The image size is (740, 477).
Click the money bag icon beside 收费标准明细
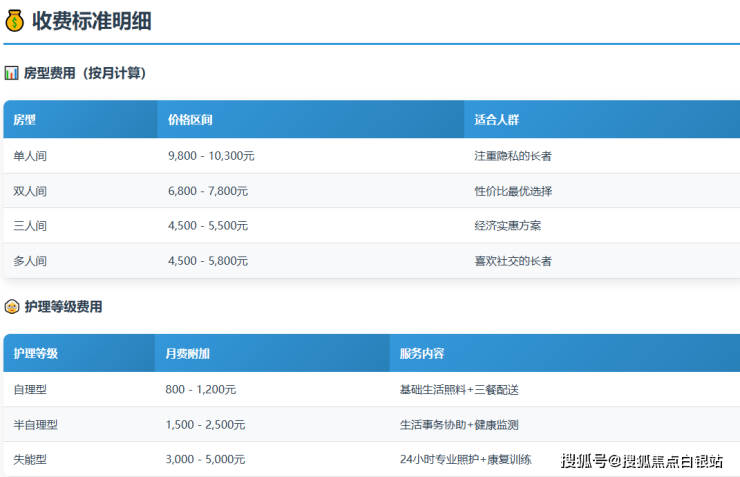click(14, 20)
